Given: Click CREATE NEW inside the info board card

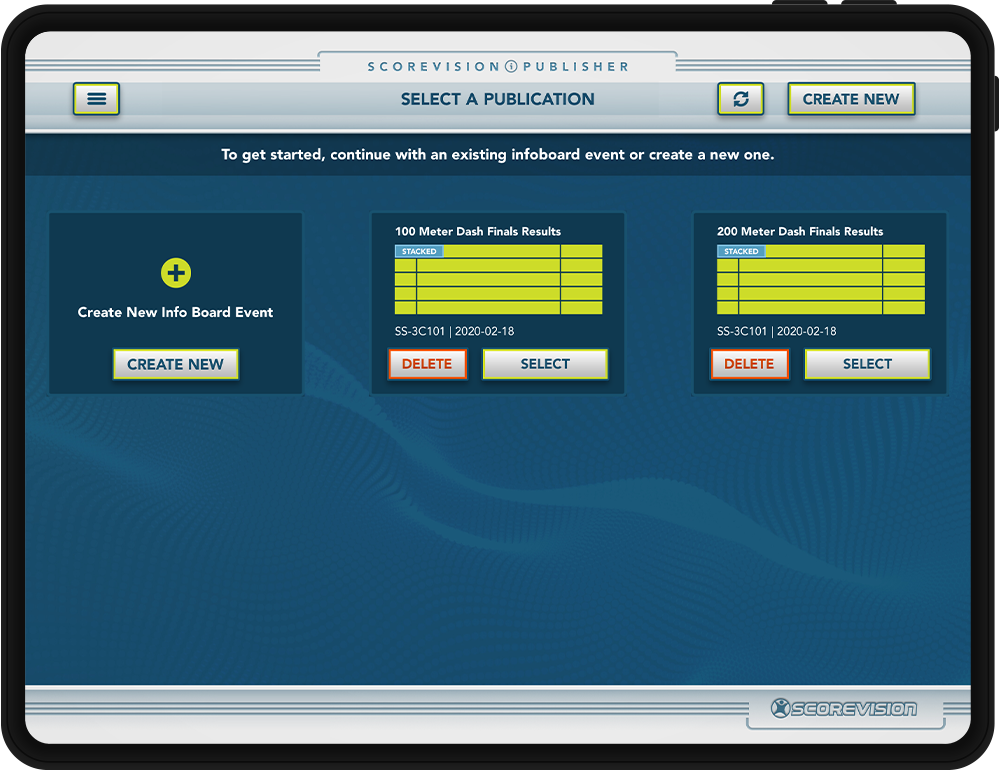Looking at the screenshot, I should tap(176, 364).
